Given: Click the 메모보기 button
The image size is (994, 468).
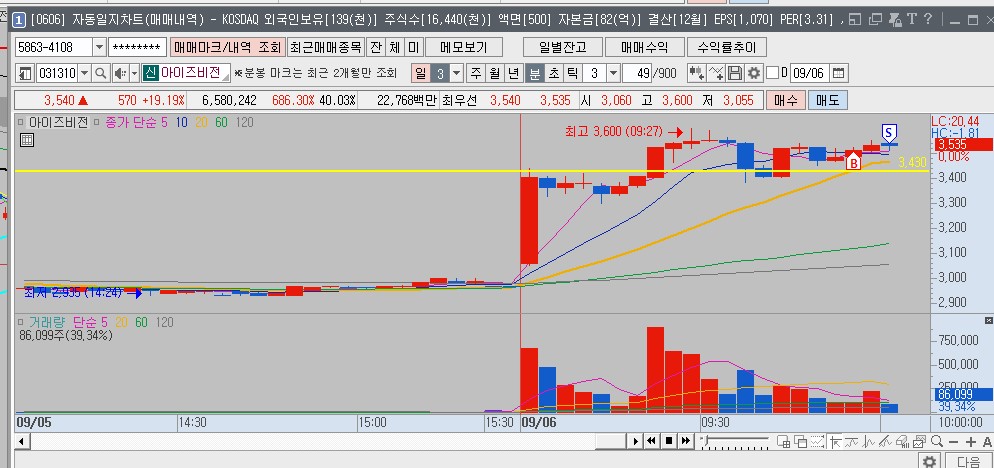Looking at the screenshot, I should coord(463,48).
